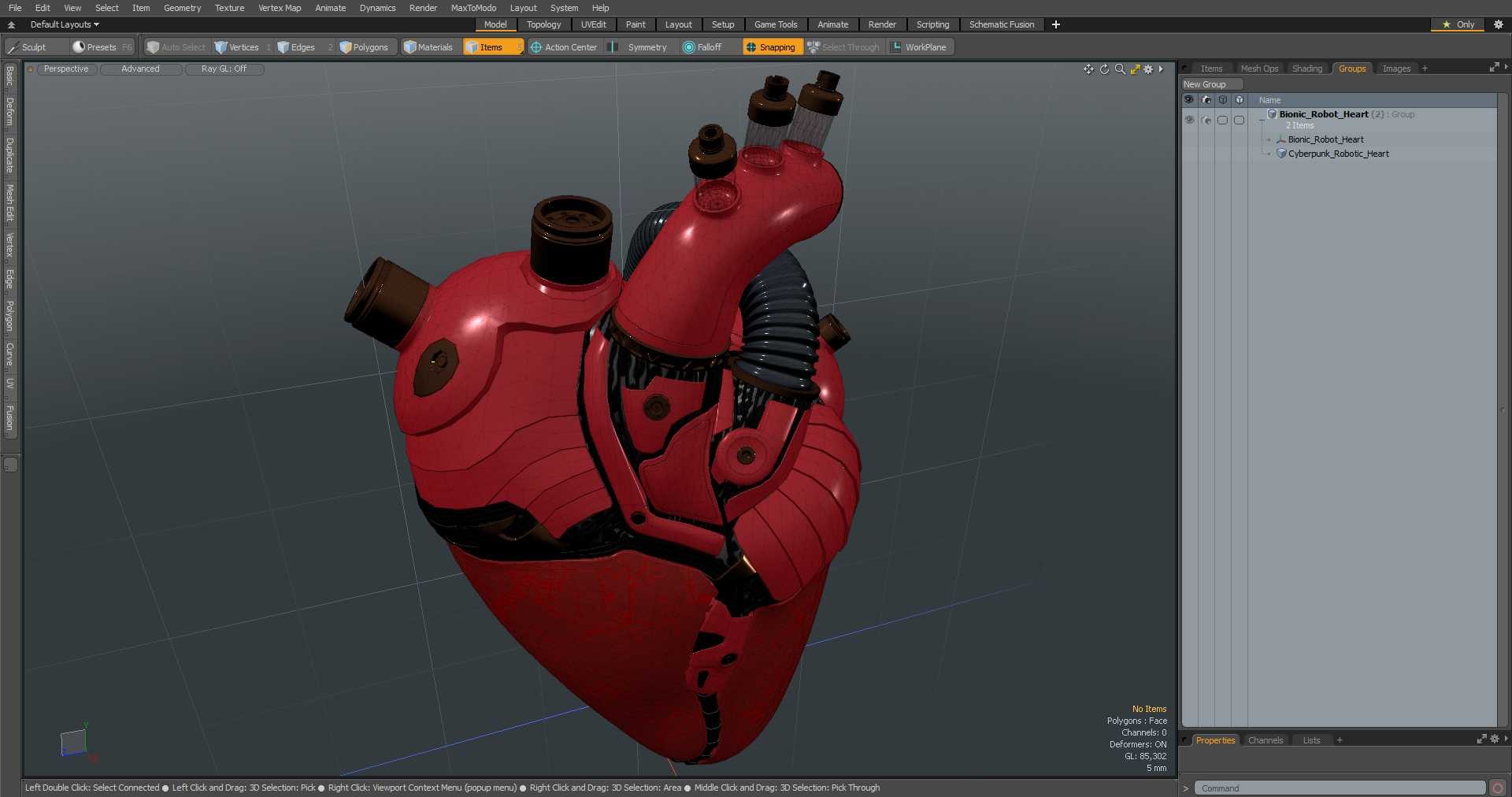The width and height of the screenshot is (1512, 797).
Task: Switch to the Mesh Ops panel tab
Action: [x=1259, y=69]
